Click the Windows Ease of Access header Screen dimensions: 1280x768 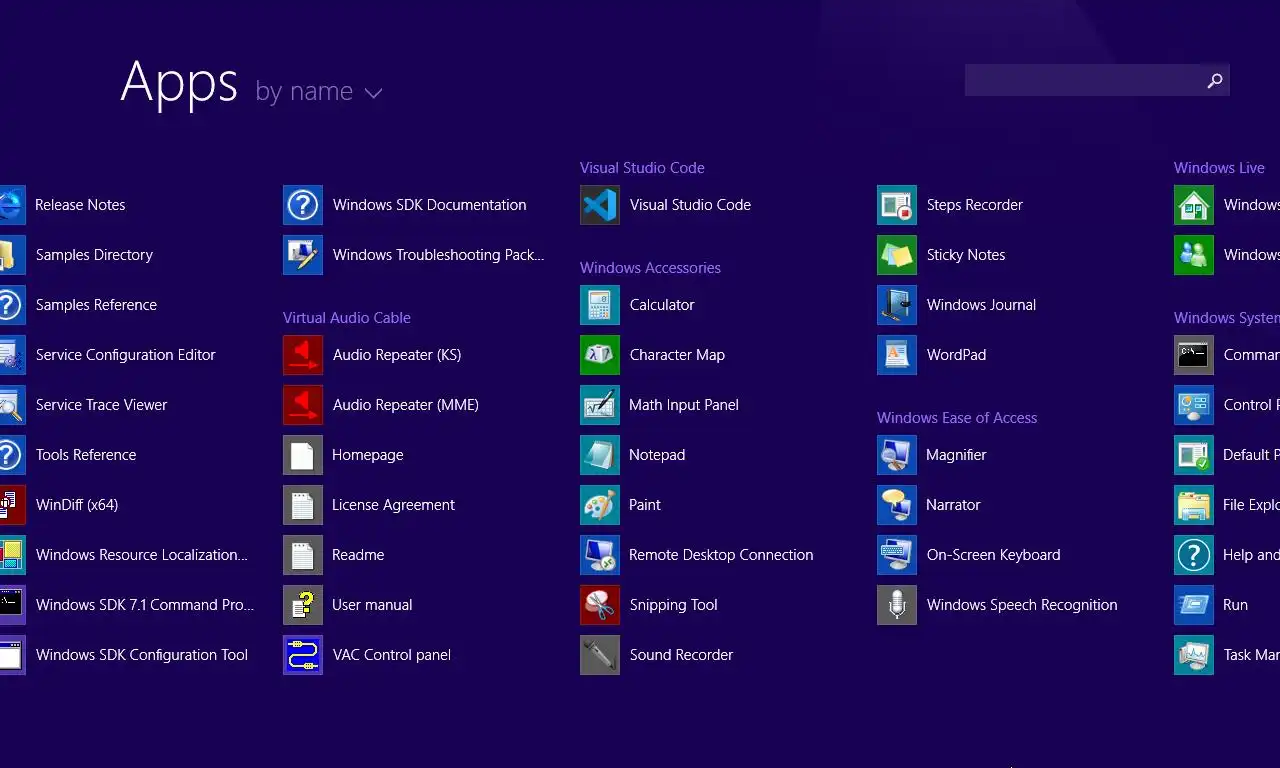coord(957,418)
